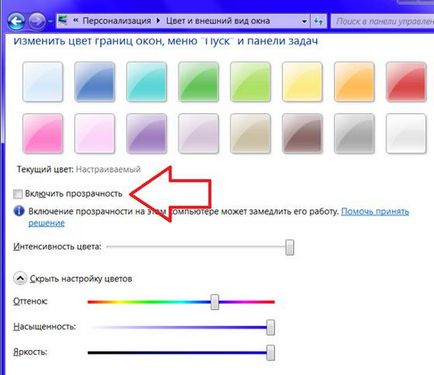Enable the «Включить прозрачность» checkbox
Viewport: 434px width, 375px height.
[x=18, y=194]
